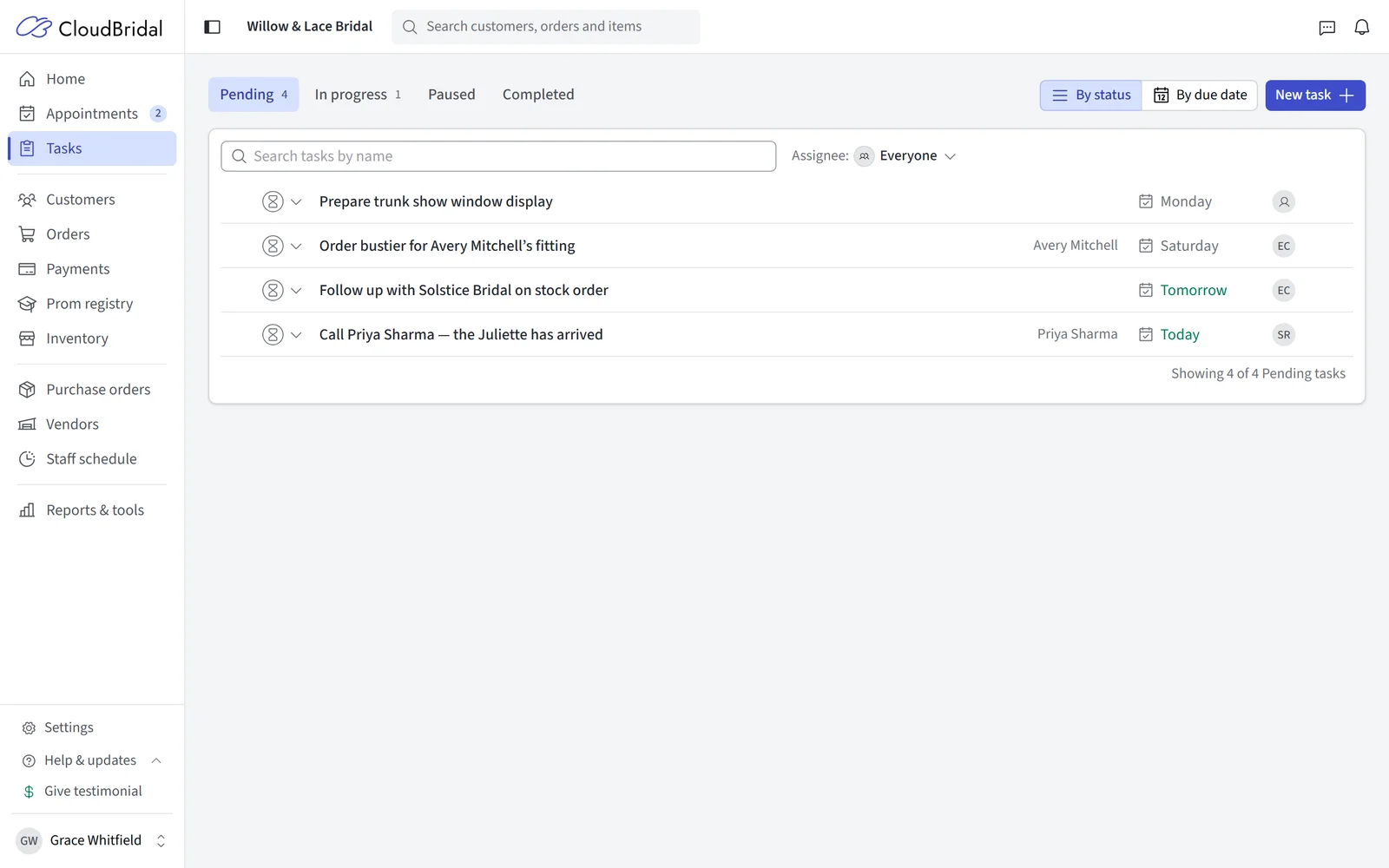Open task Order bustier for Avery Mitchell's fitting
1389x868 pixels.
447,246
